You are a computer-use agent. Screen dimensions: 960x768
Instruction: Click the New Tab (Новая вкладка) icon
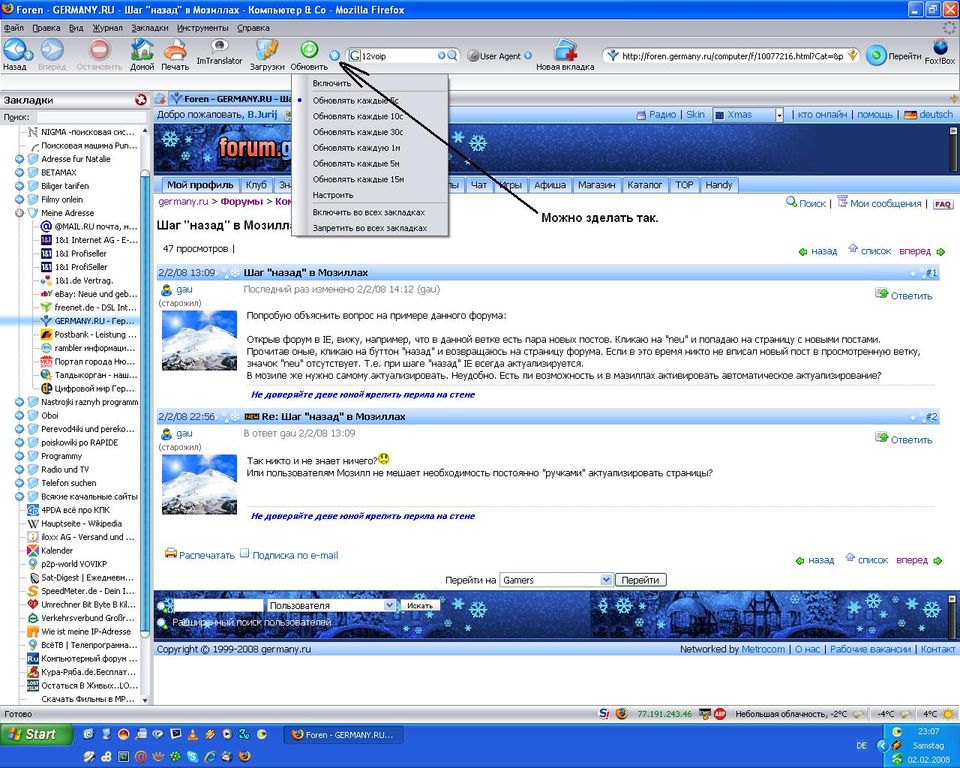(x=565, y=50)
